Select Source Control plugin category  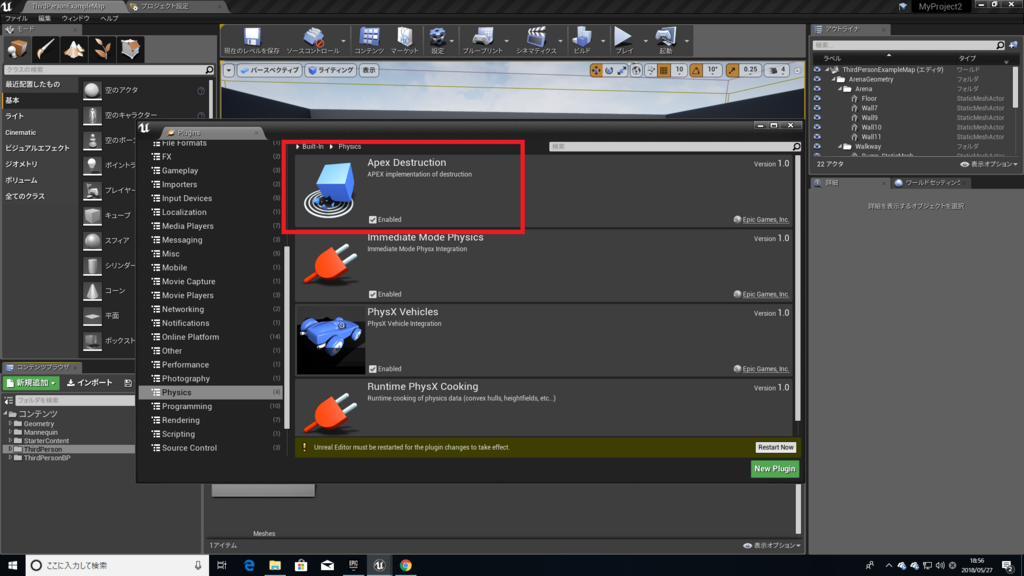coord(189,448)
